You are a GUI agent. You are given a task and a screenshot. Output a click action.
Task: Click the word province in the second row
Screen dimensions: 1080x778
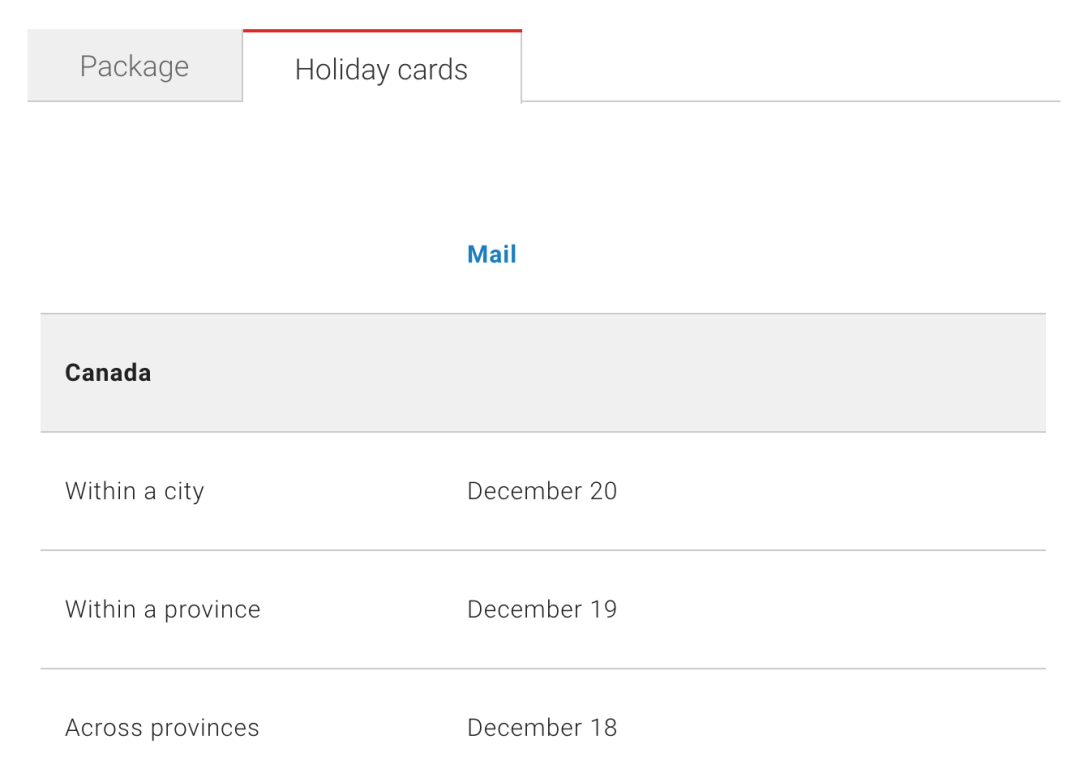(x=212, y=610)
